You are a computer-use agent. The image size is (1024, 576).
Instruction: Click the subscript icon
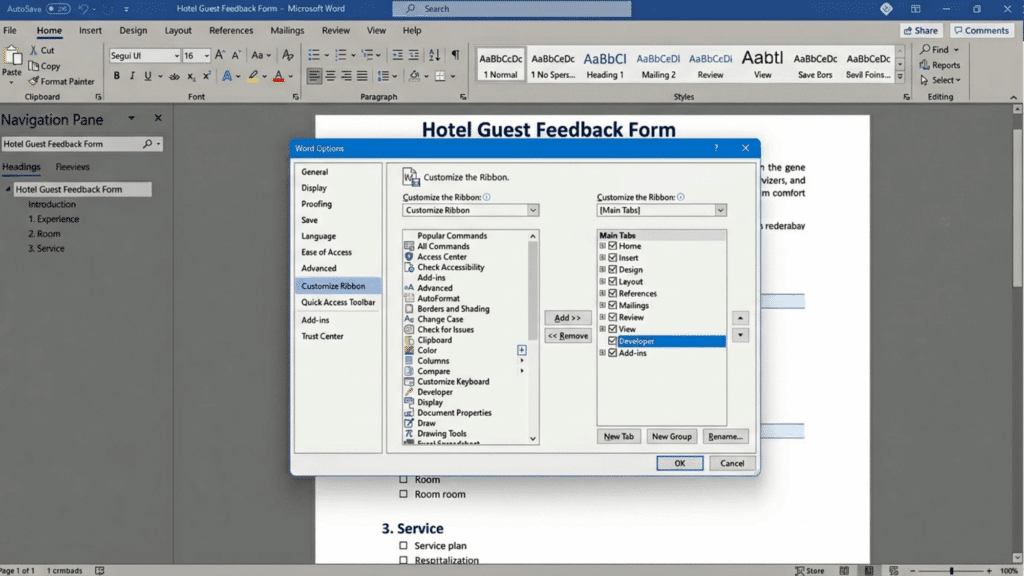click(x=190, y=75)
